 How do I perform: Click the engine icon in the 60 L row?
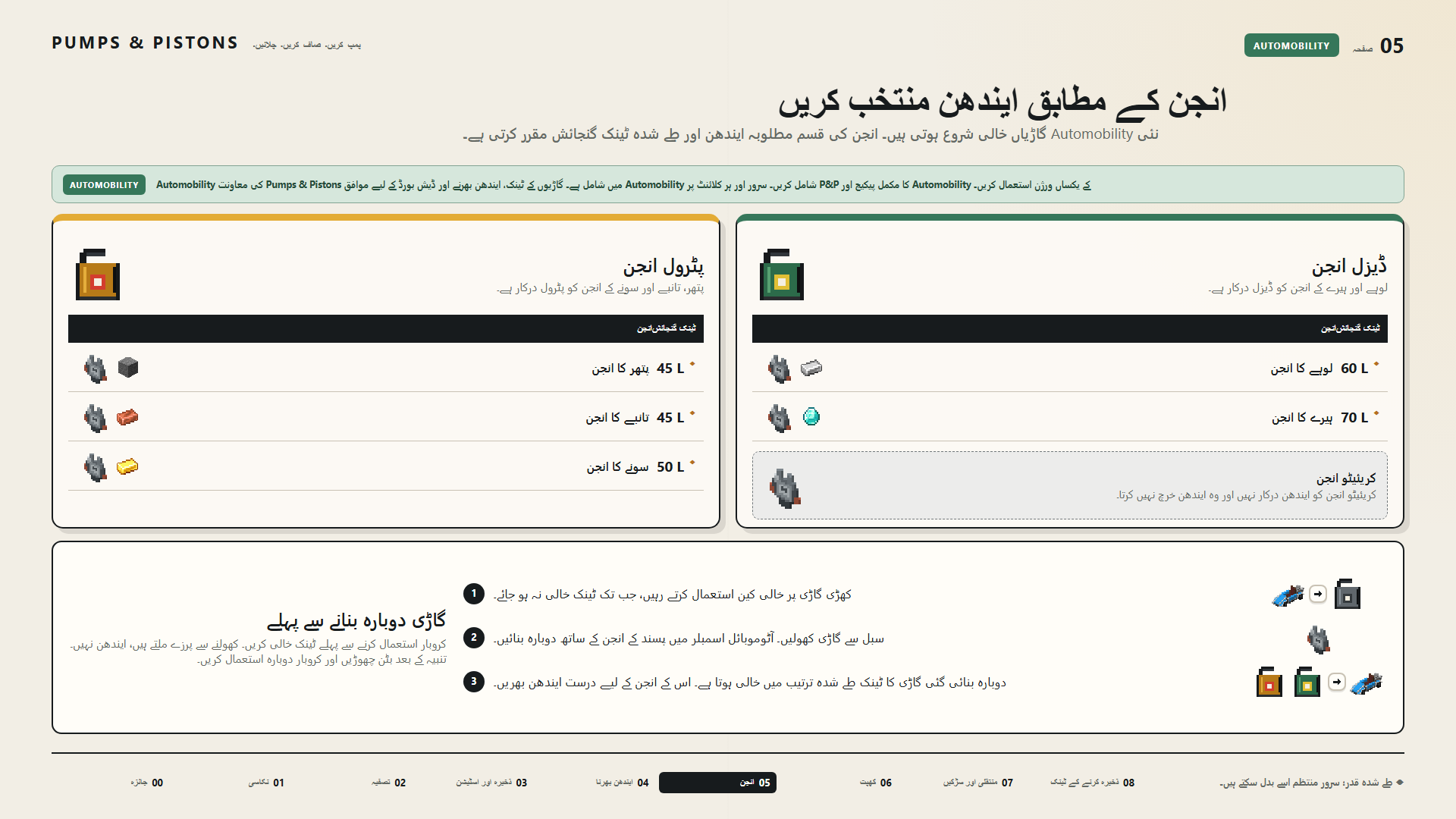(780, 369)
